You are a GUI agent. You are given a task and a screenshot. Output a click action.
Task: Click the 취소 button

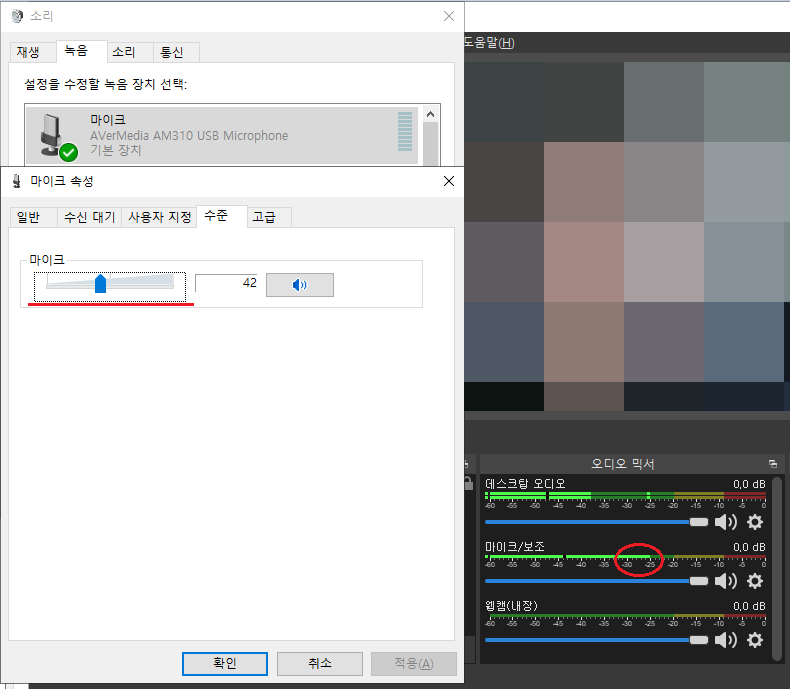[320, 663]
